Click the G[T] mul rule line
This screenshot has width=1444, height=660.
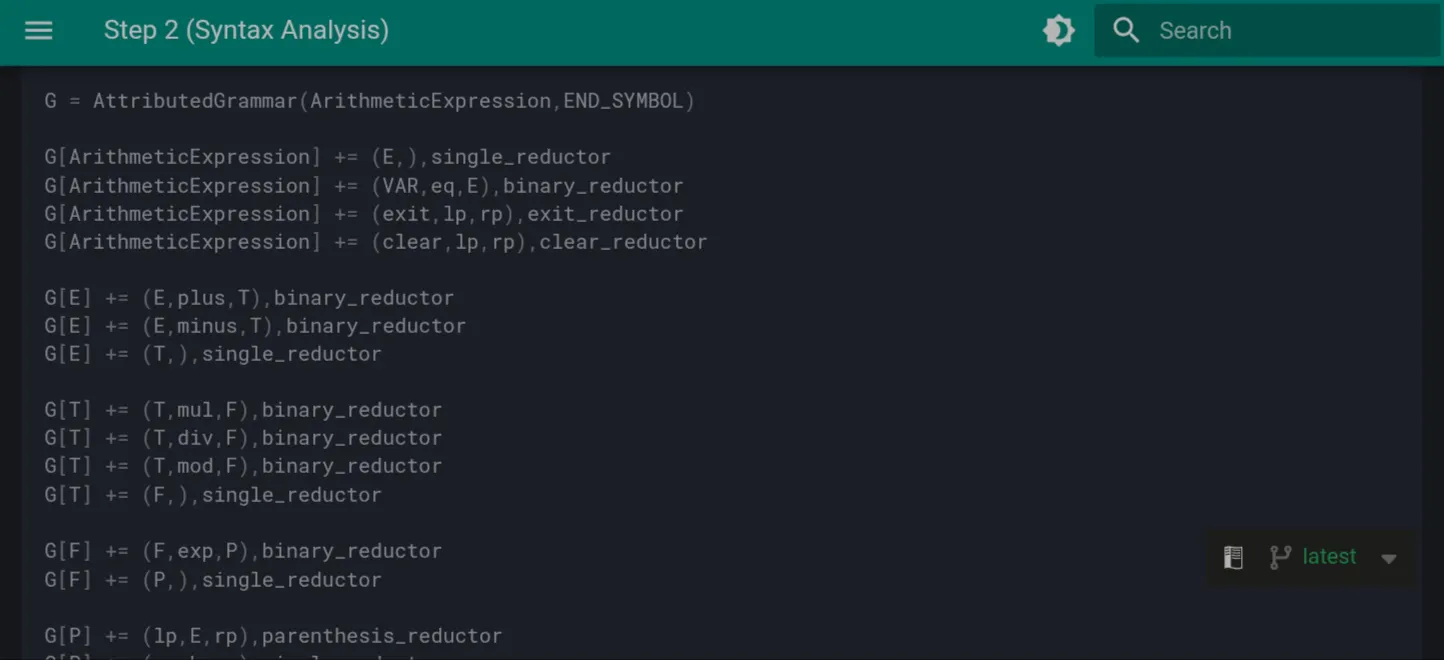(243, 410)
